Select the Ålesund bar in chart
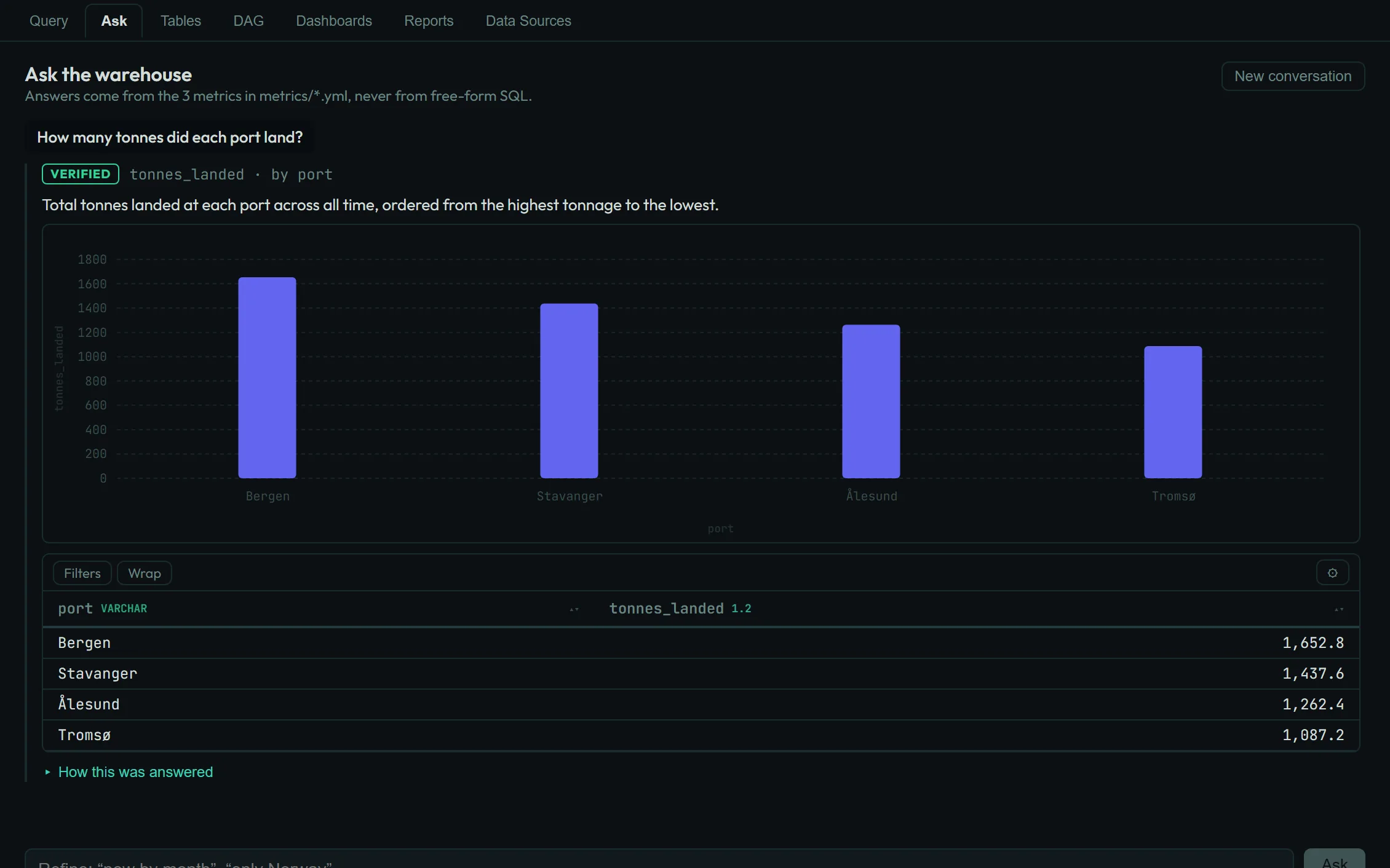Image resolution: width=1390 pixels, height=868 pixels. [x=871, y=401]
